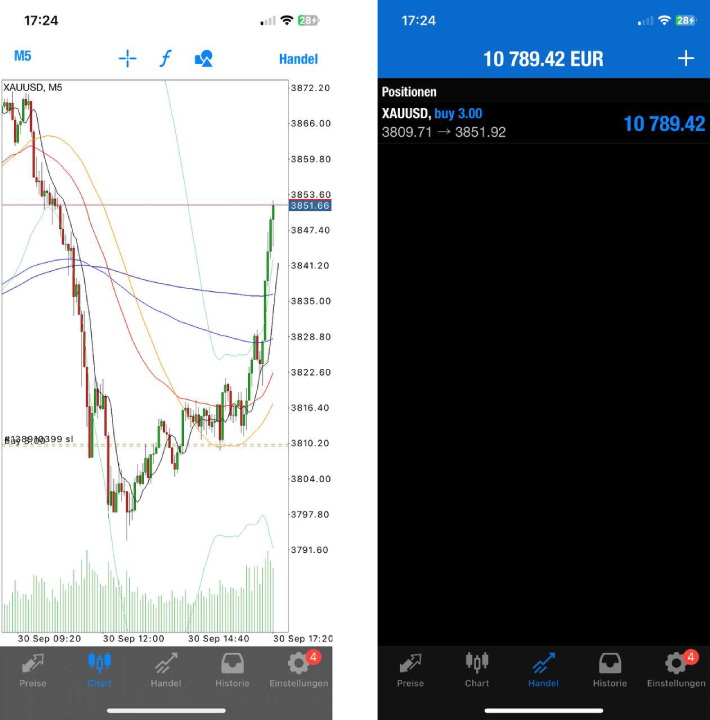Tap the 3810.20 price scale label
This screenshot has width=710, height=720.
310,443
